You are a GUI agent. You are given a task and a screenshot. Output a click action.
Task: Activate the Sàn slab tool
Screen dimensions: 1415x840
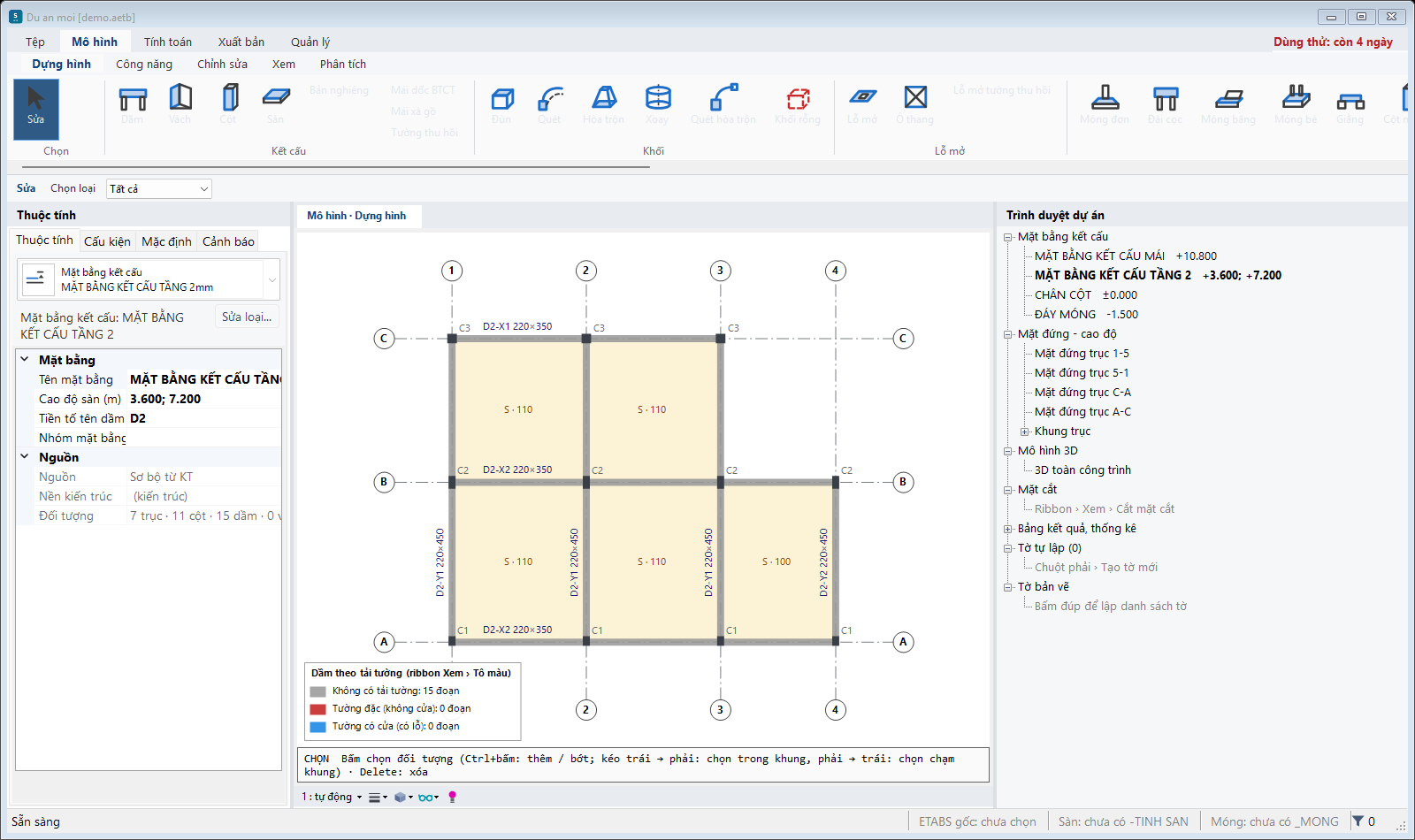tap(276, 105)
